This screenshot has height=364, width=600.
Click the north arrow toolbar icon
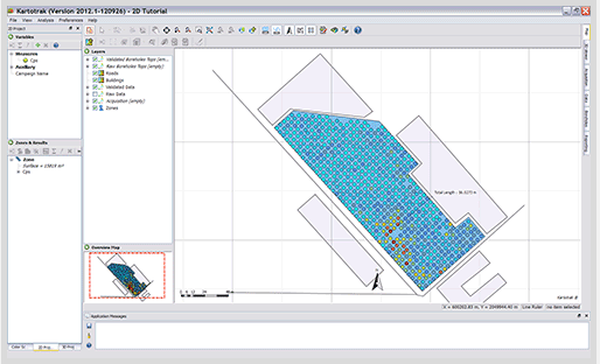(289, 30)
